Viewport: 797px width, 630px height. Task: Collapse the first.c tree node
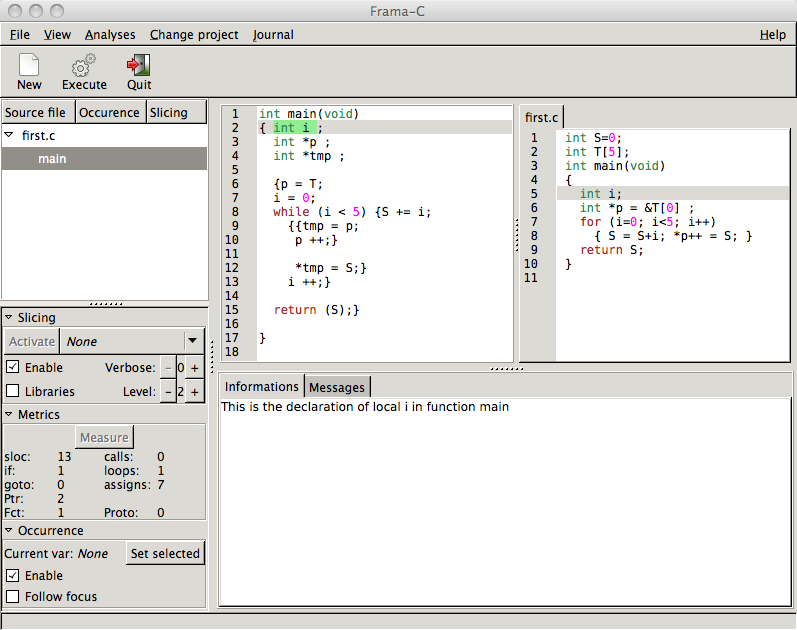9,135
